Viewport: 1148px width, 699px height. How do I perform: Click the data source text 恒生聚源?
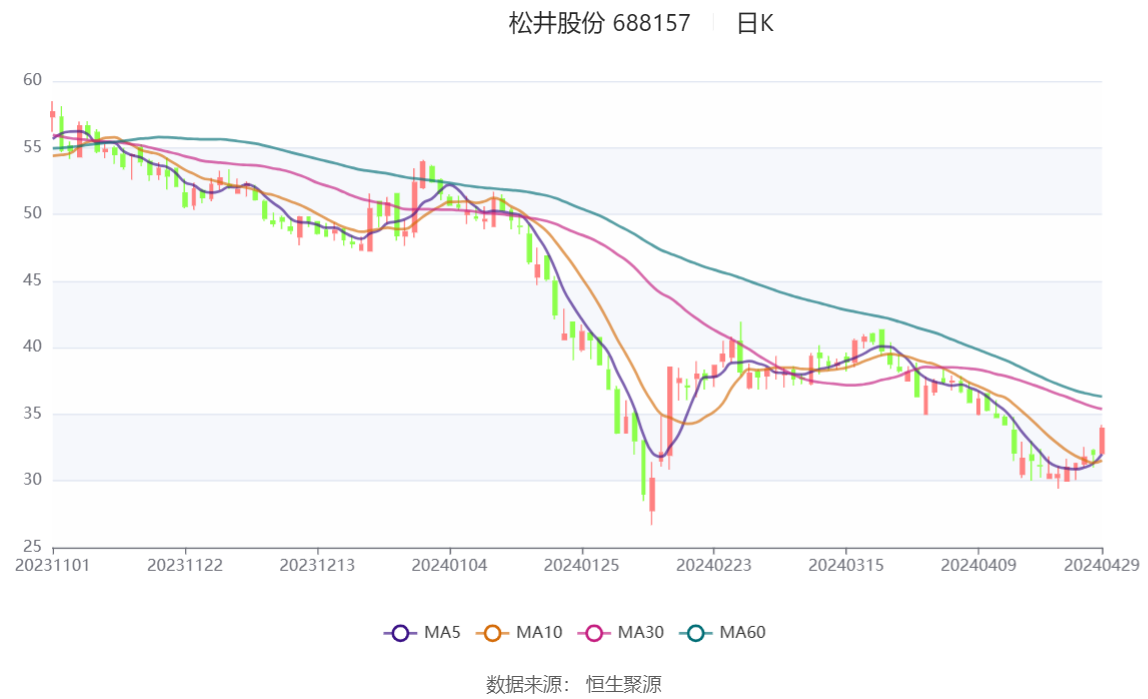tap(624, 684)
